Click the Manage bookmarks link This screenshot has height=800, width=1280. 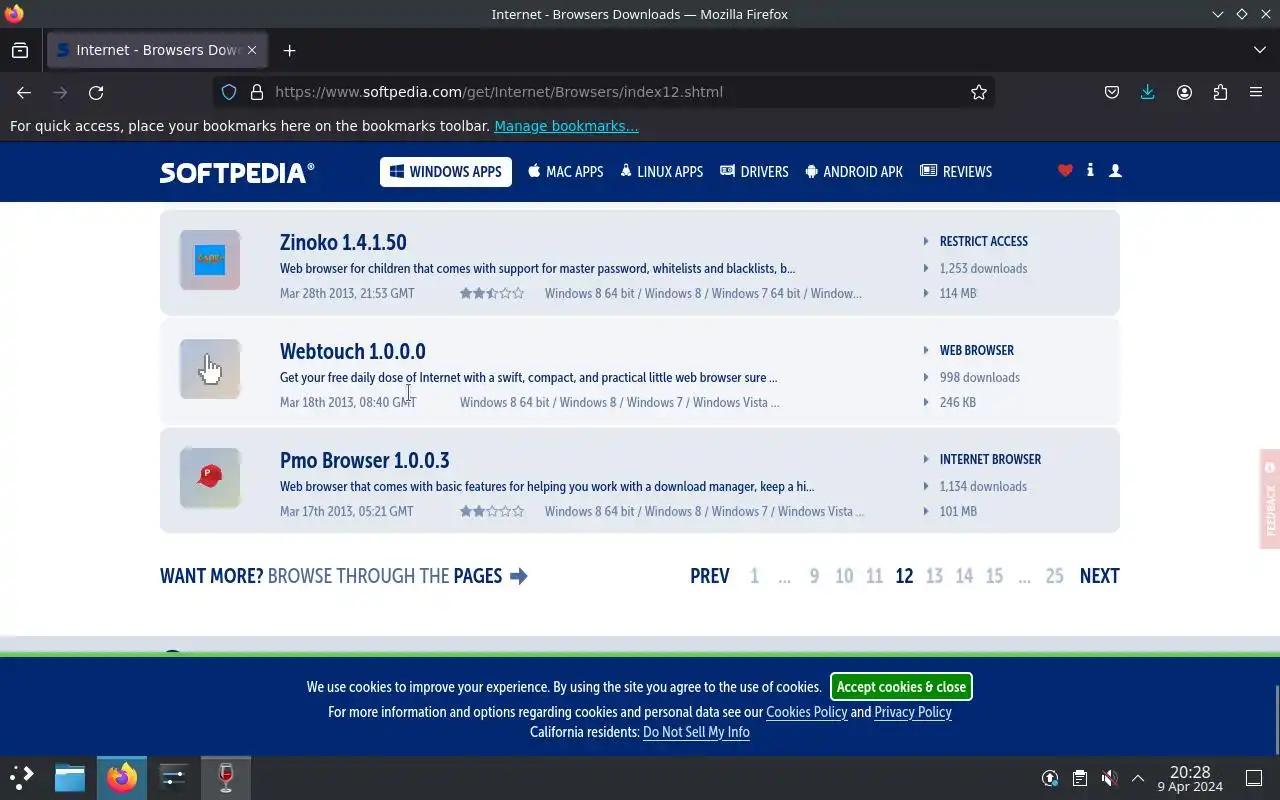point(566,126)
